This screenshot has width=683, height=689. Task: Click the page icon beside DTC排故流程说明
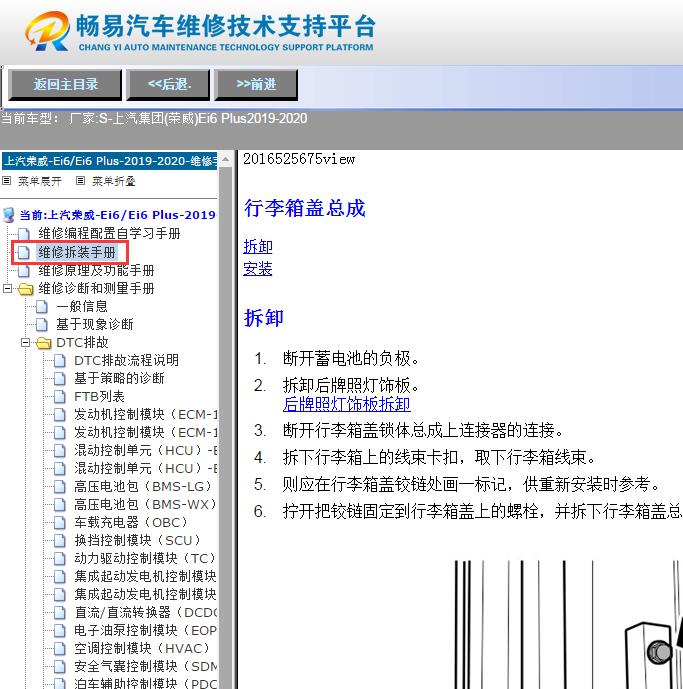coord(60,360)
